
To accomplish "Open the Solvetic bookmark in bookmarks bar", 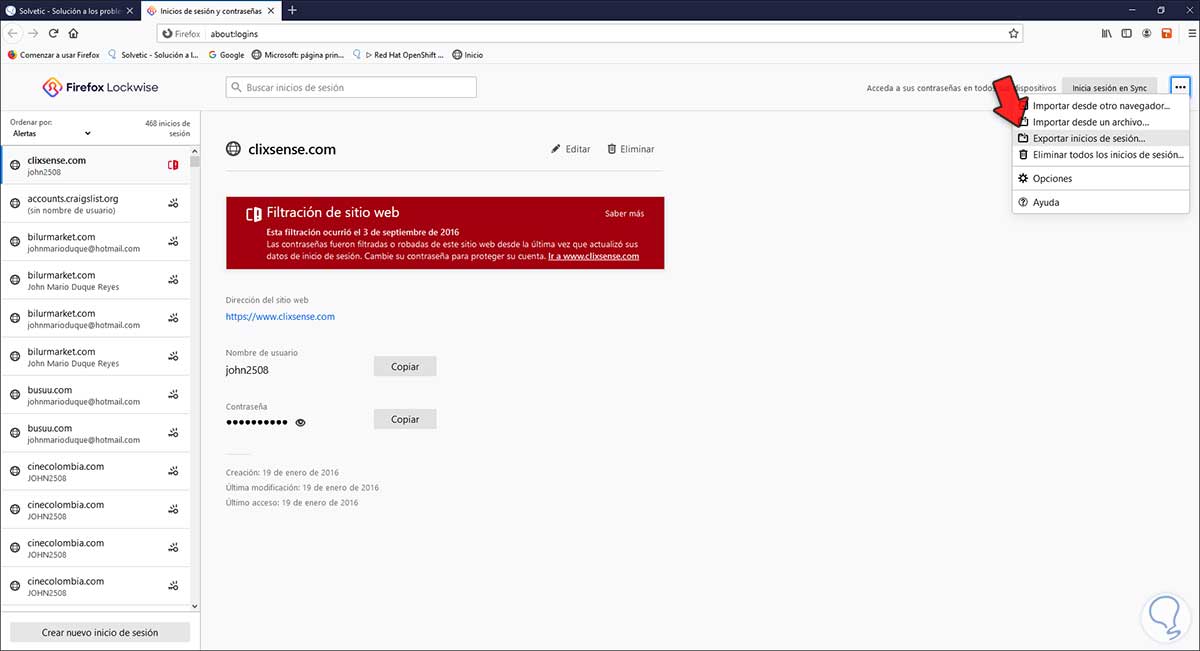I will point(155,55).
